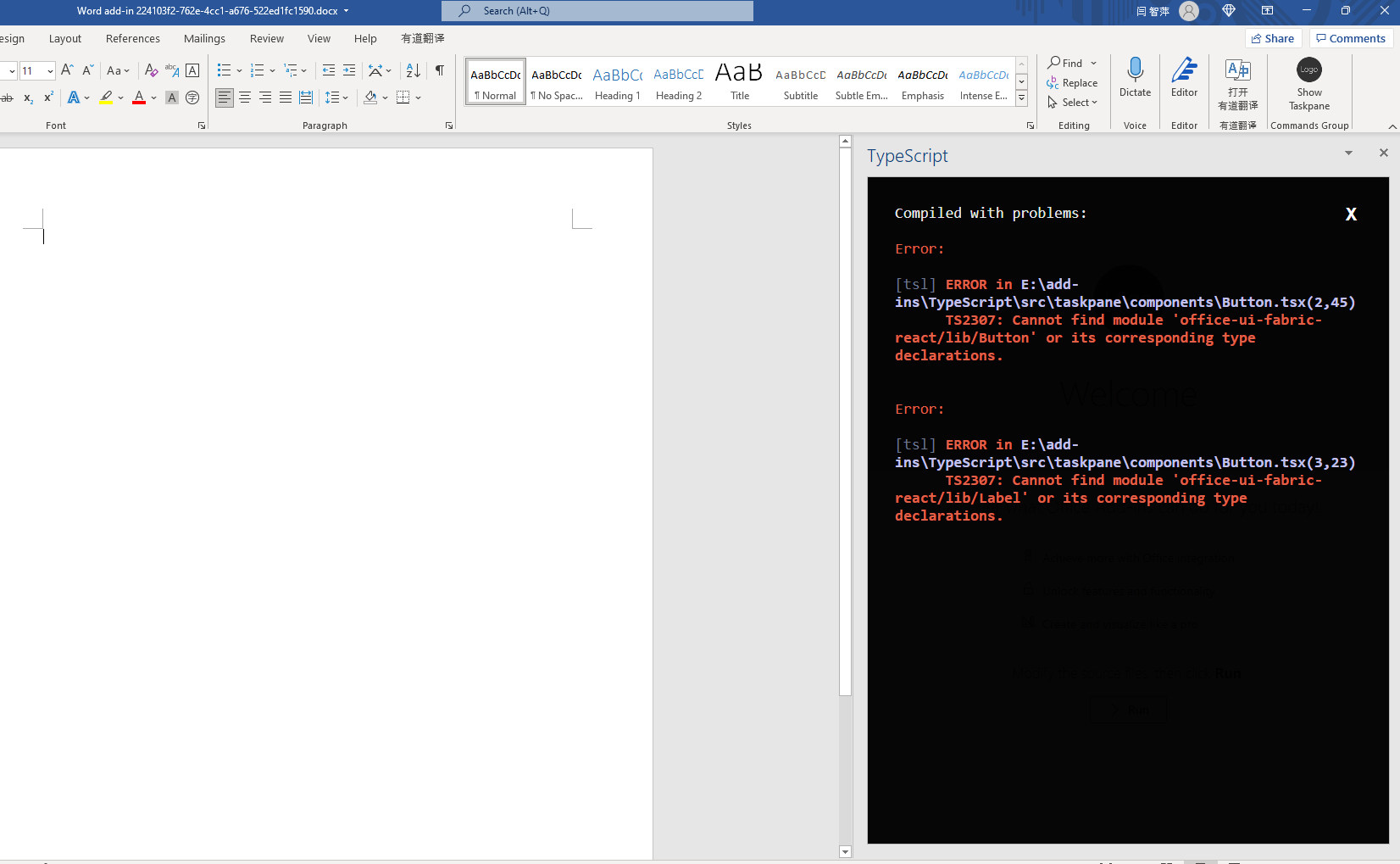Click the superscript formatting icon

pos(47,98)
